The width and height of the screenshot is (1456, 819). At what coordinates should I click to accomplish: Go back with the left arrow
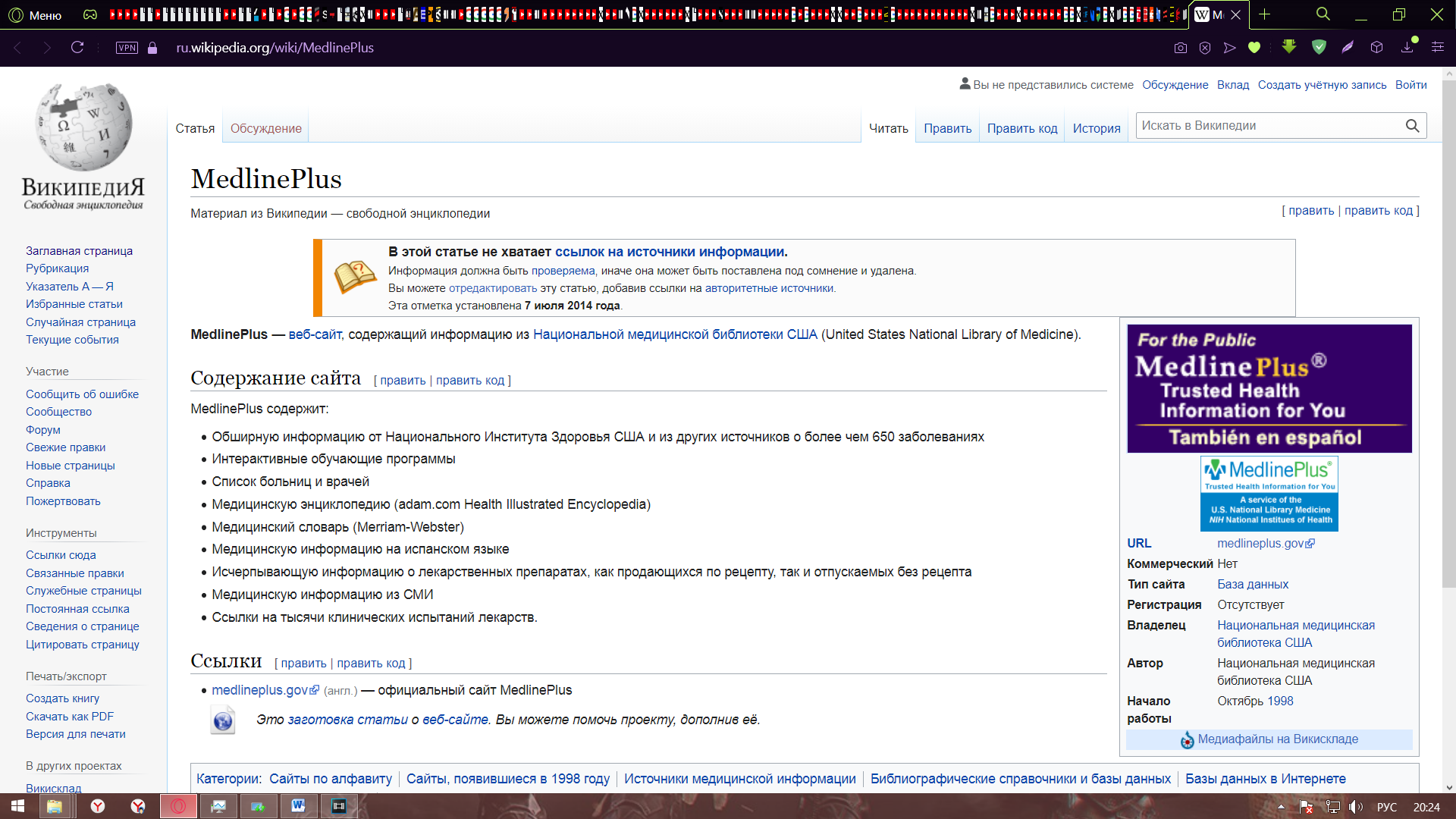(x=18, y=48)
